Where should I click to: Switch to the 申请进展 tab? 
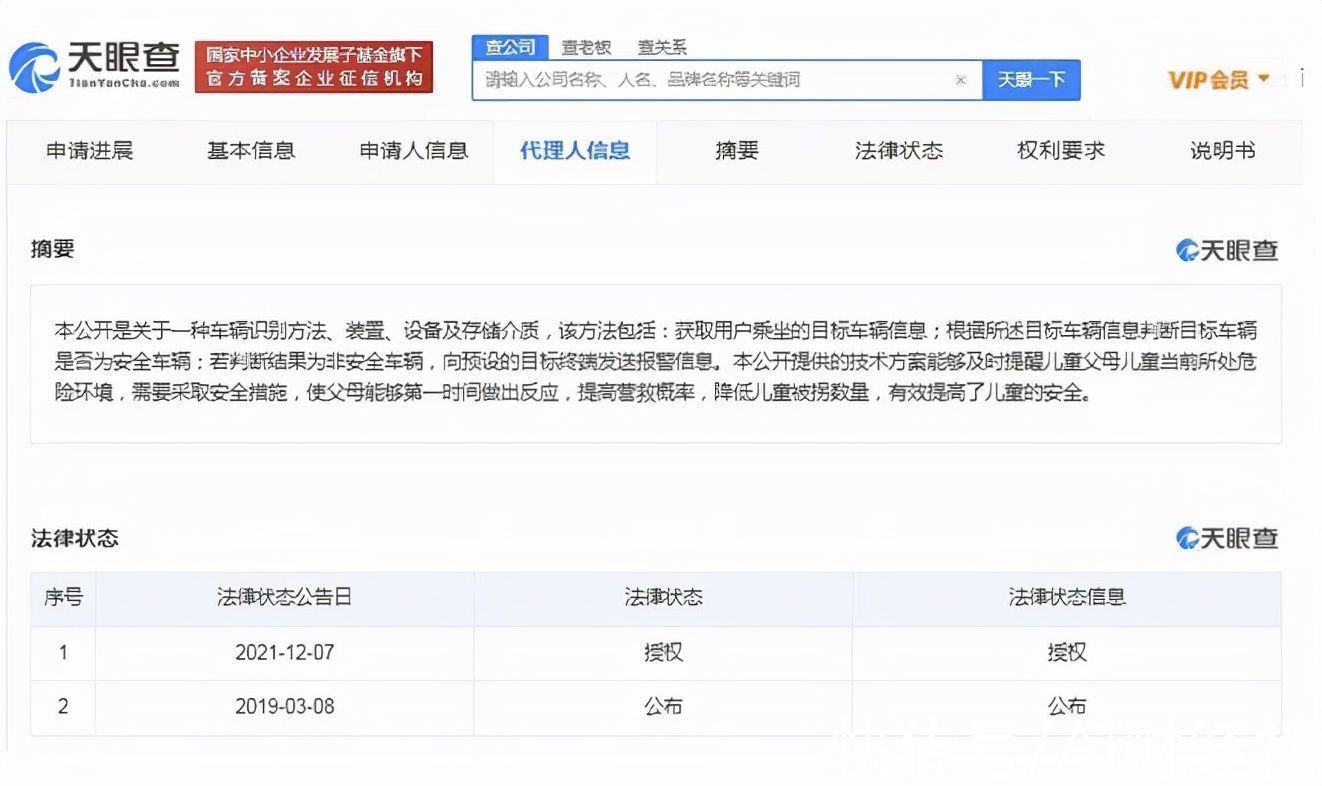[89, 151]
